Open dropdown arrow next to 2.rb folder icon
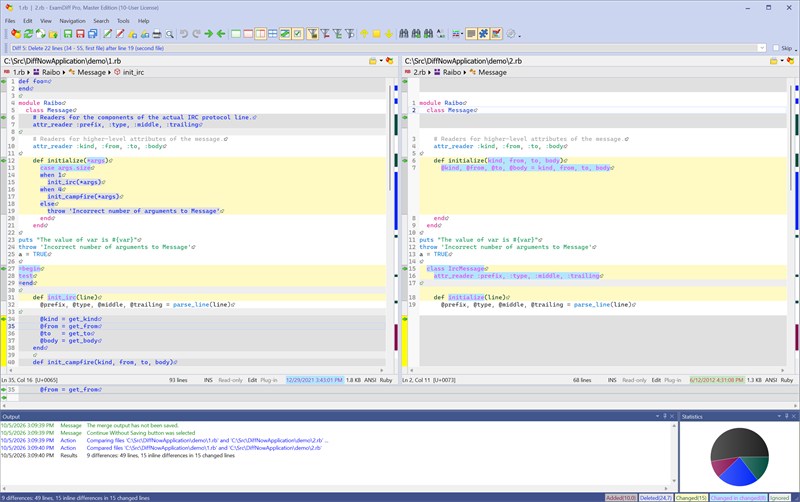Viewport: 800px width, 502px height. [782, 61]
